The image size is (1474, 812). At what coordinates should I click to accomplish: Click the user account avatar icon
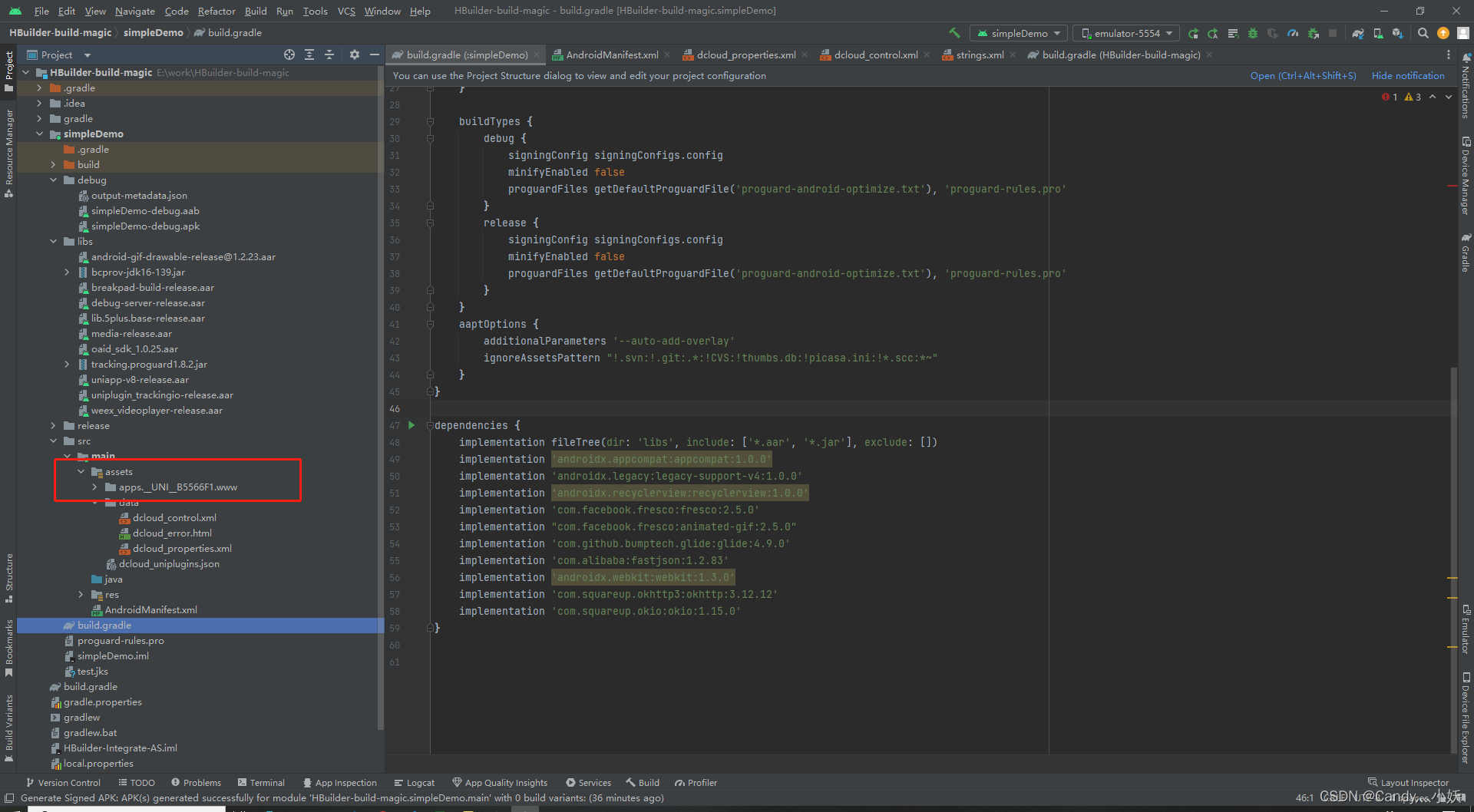point(1463,33)
